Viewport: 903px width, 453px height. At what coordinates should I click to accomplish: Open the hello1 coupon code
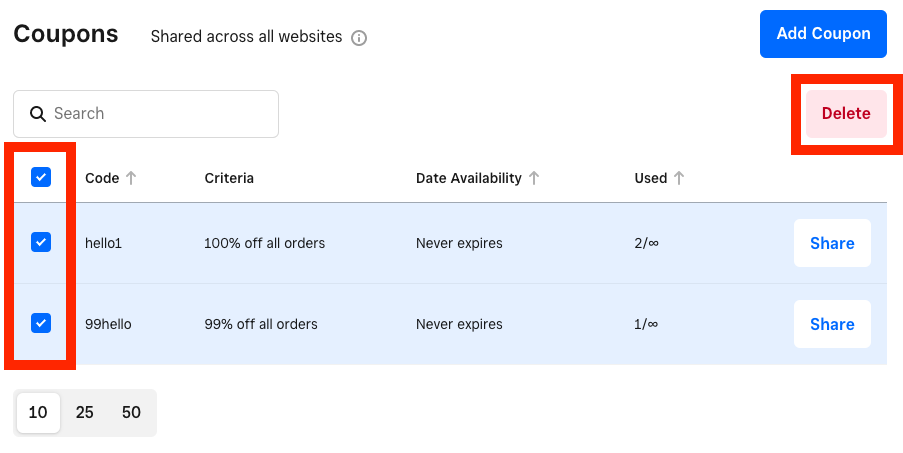pyautogui.click(x=103, y=243)
